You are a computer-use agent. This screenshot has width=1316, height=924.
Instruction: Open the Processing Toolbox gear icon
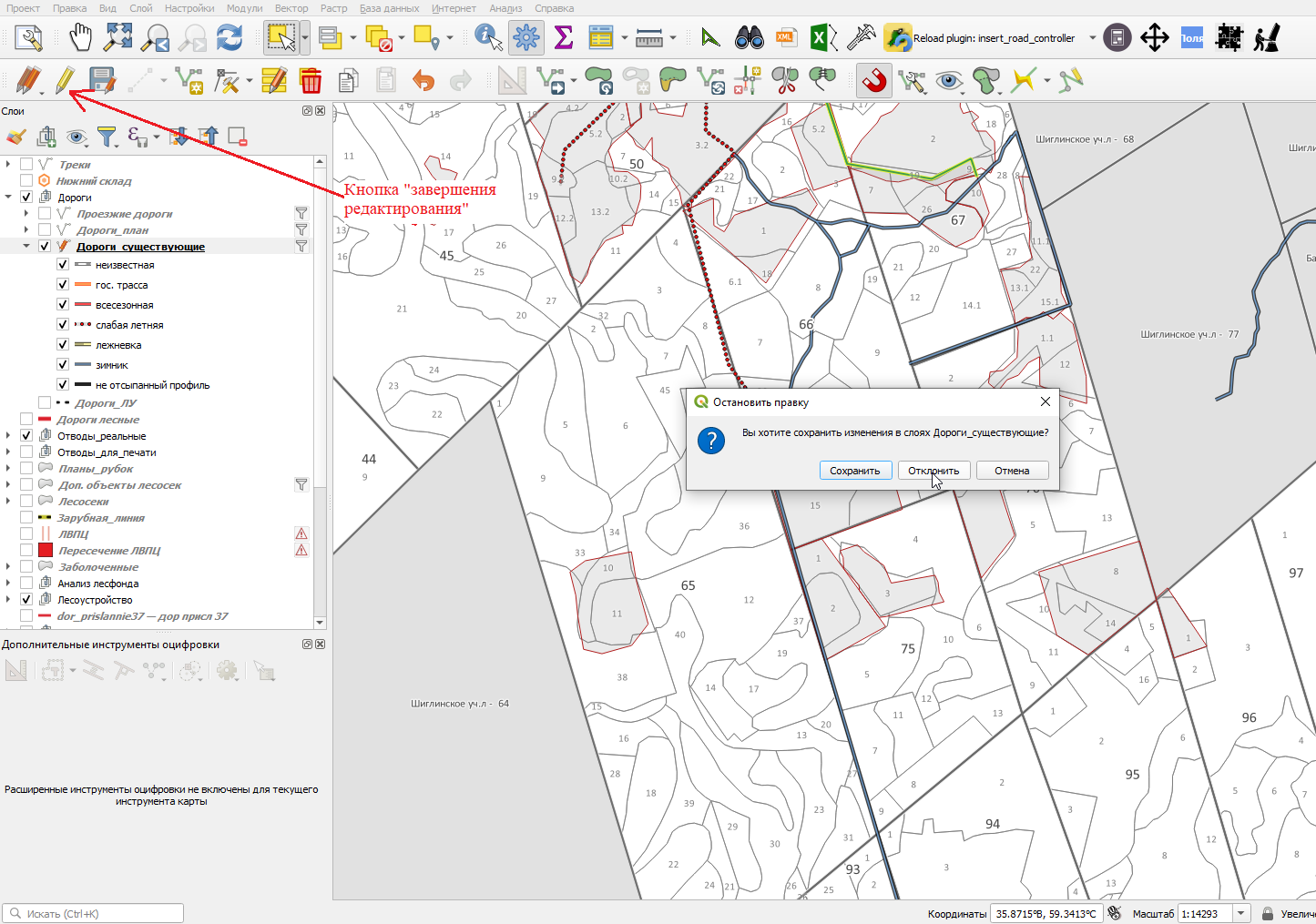tap(526, 38)
